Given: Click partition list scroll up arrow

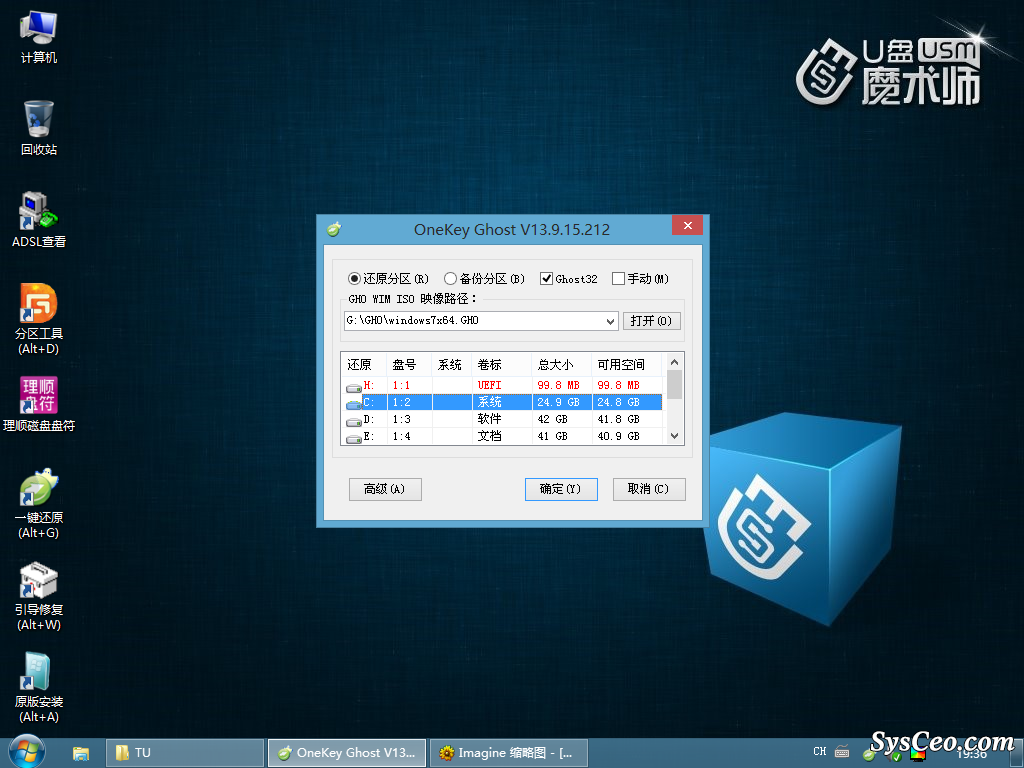Looking at the screenshot, I should [675, 362].
